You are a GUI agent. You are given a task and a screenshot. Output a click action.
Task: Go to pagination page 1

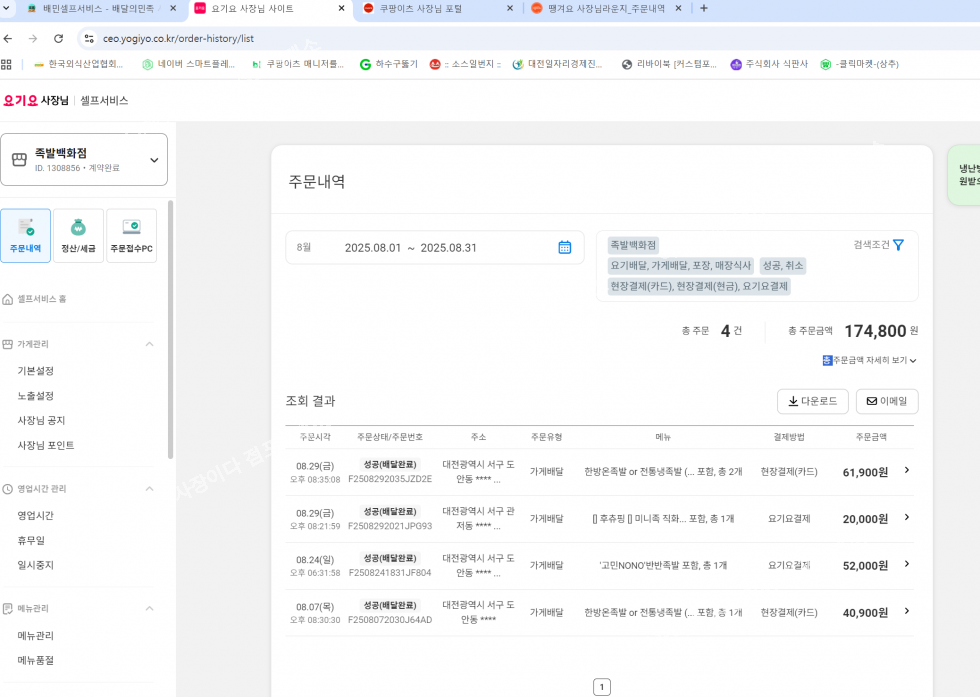(601, 687)
